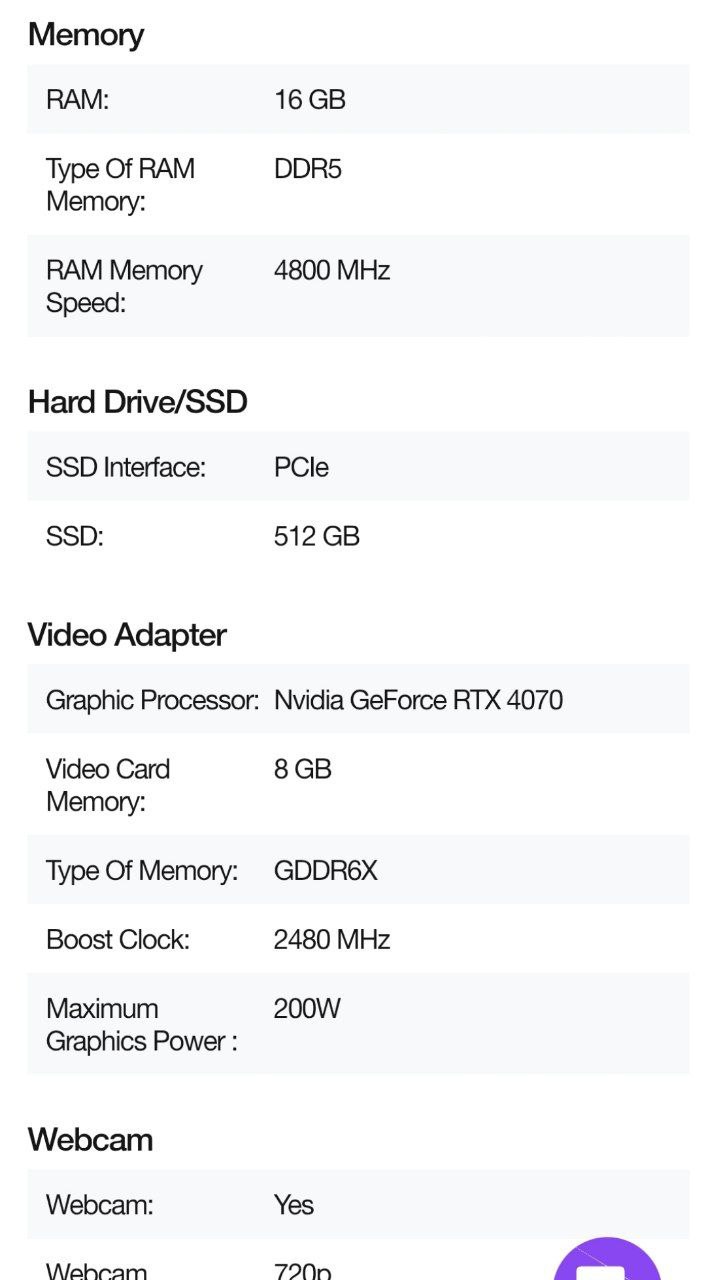The image size is (706, 1280).
Task: Select the DDR5 value text
Action: click(308, 169)
